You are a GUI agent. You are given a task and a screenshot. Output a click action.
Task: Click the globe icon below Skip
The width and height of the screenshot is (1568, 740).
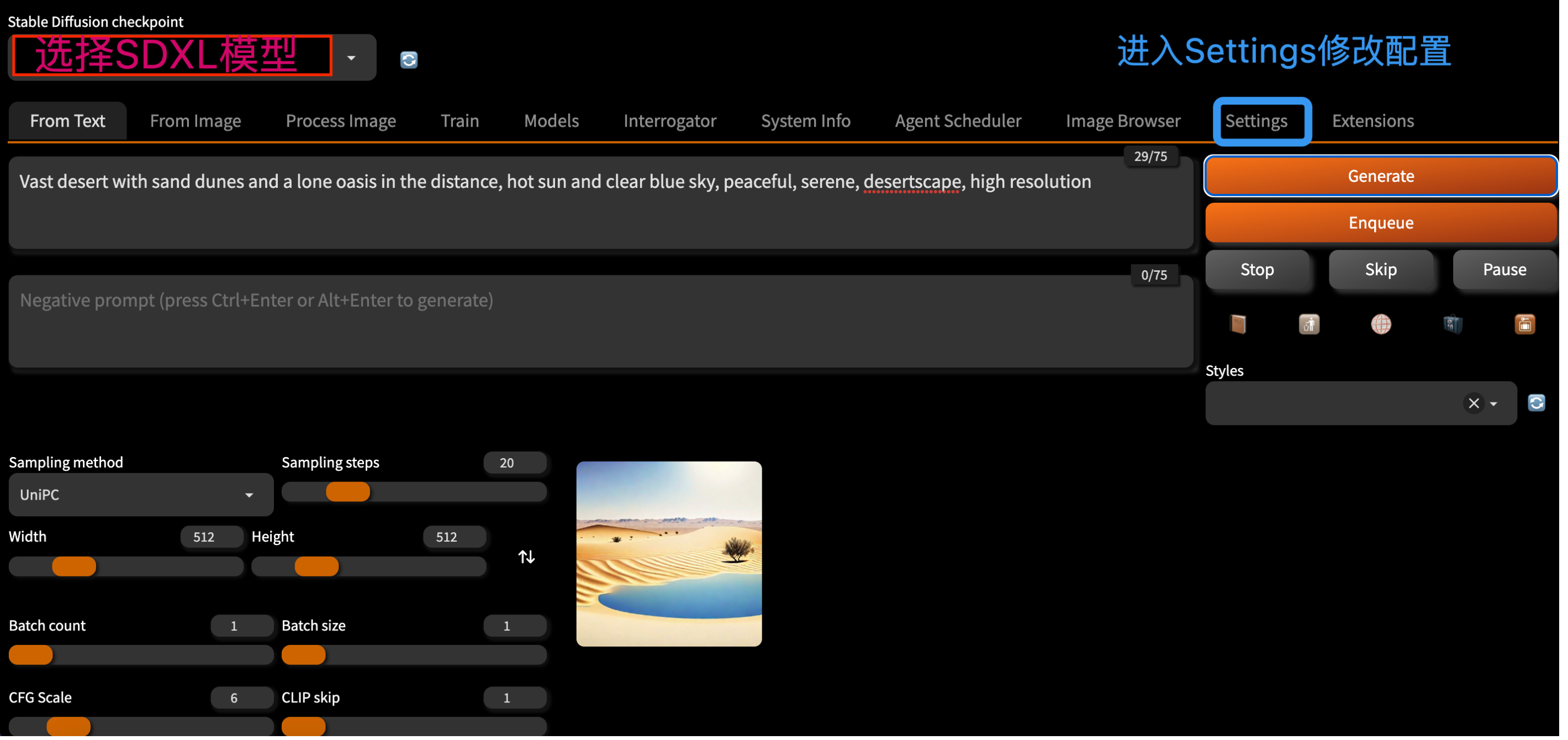[x=1381, y=323]
